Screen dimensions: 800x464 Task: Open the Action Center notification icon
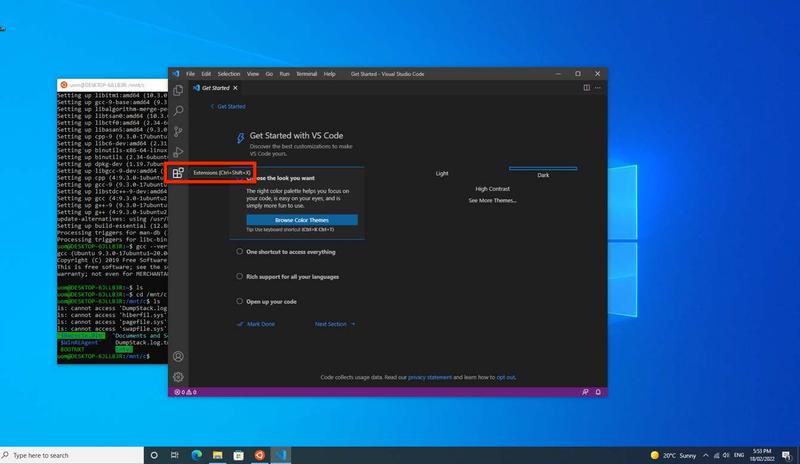pyautogui.click(x=786, y=455)
